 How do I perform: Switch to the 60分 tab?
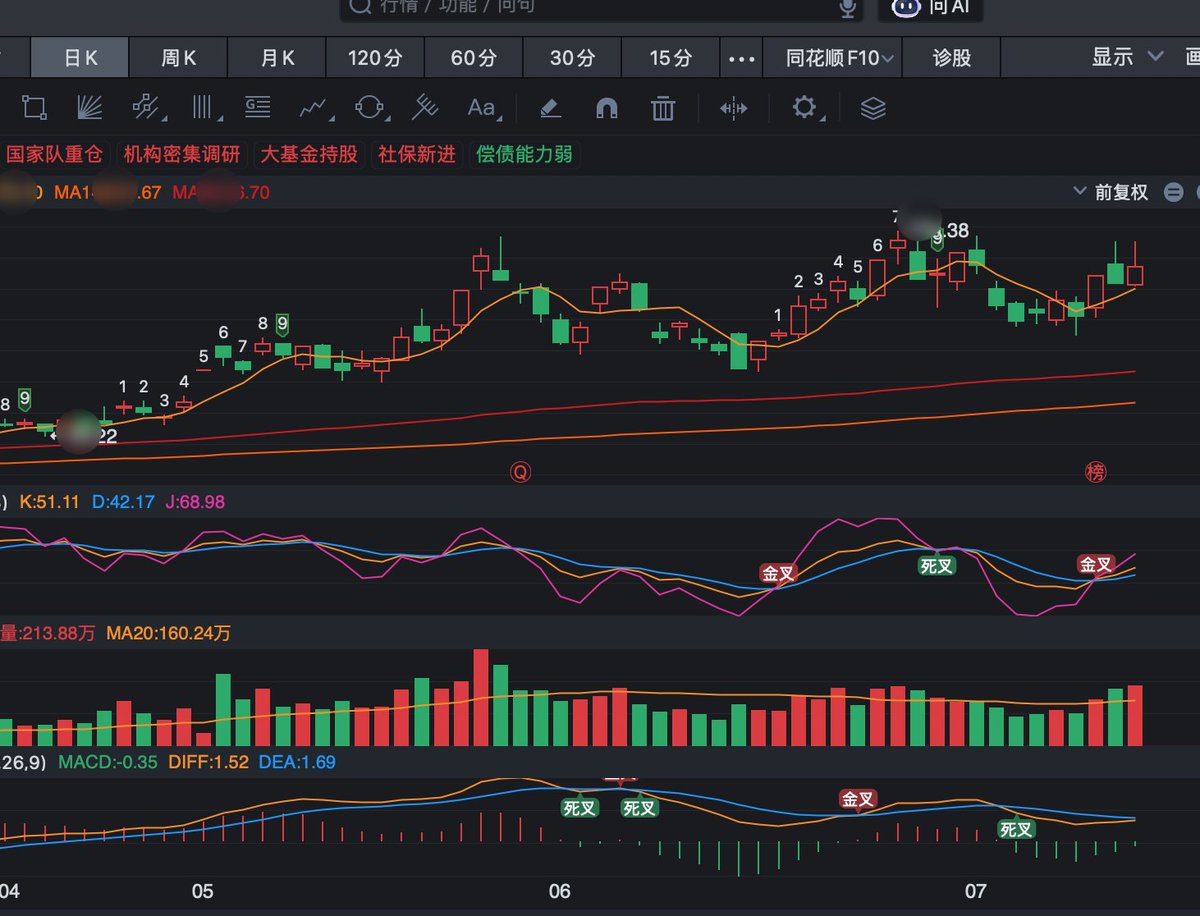tap(474, 58)
